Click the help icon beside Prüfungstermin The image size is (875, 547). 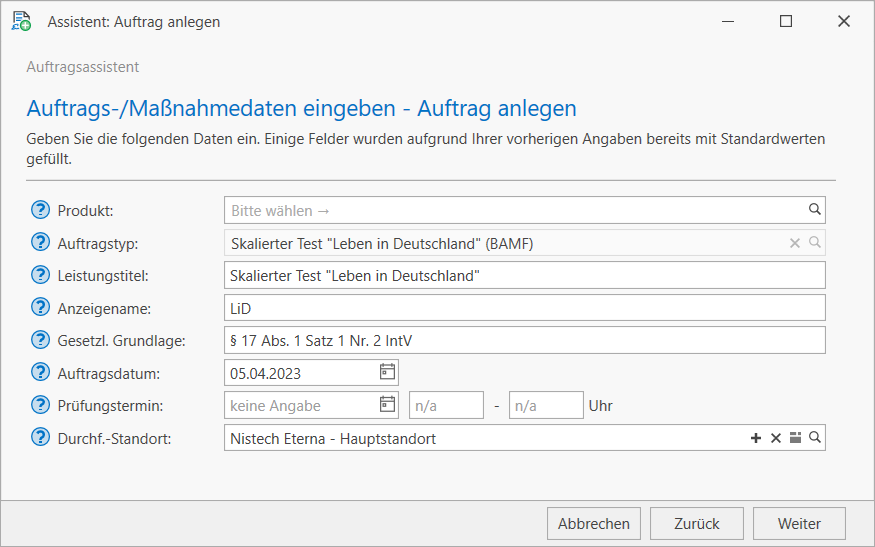[40, 405]
